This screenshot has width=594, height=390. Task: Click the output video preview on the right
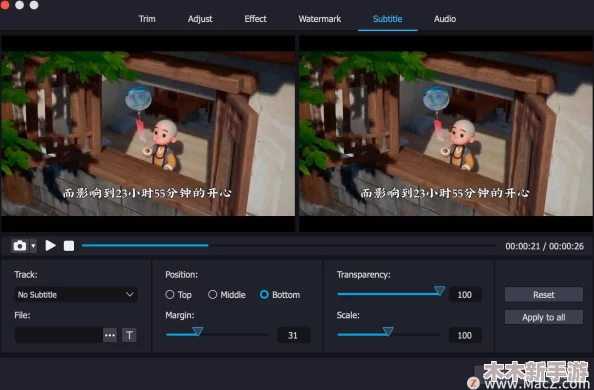click(446, 133)
